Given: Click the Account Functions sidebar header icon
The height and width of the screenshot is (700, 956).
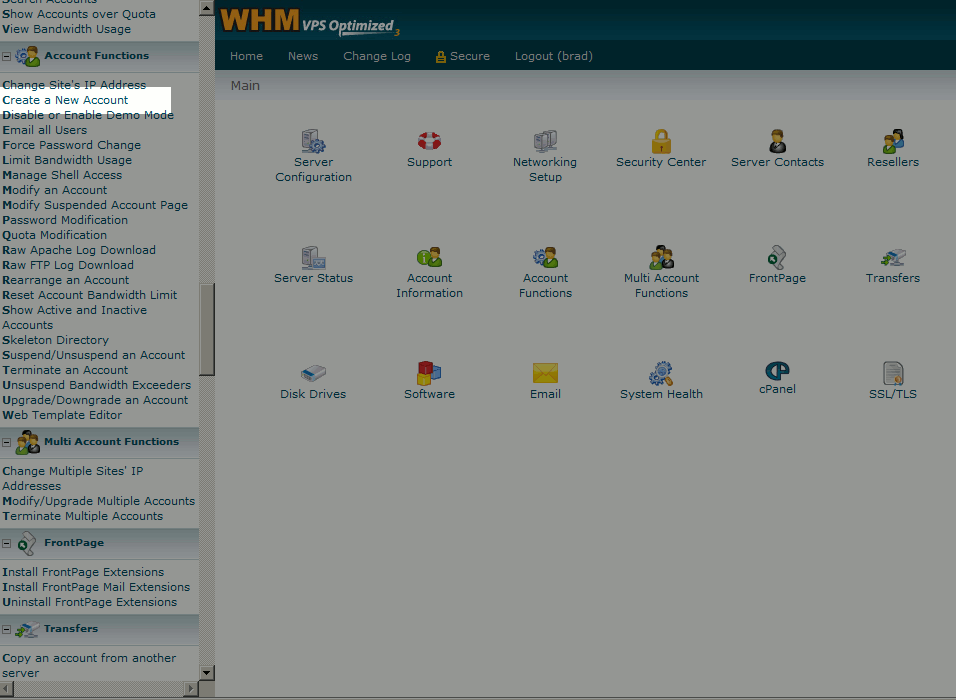Looking at the screenshot, I should [x=27, y=56].
